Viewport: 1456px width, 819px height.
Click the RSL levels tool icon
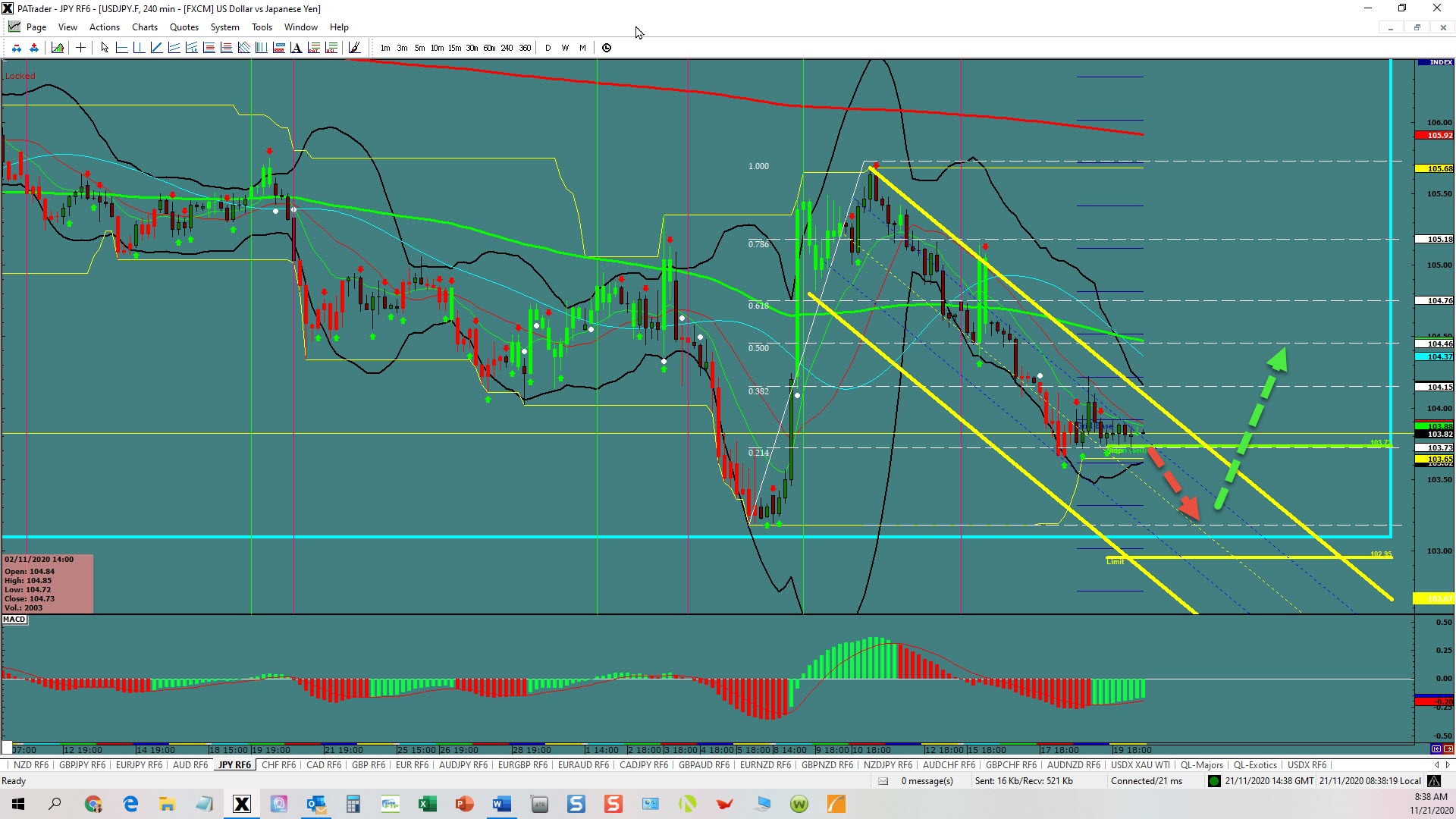point(331,48)
